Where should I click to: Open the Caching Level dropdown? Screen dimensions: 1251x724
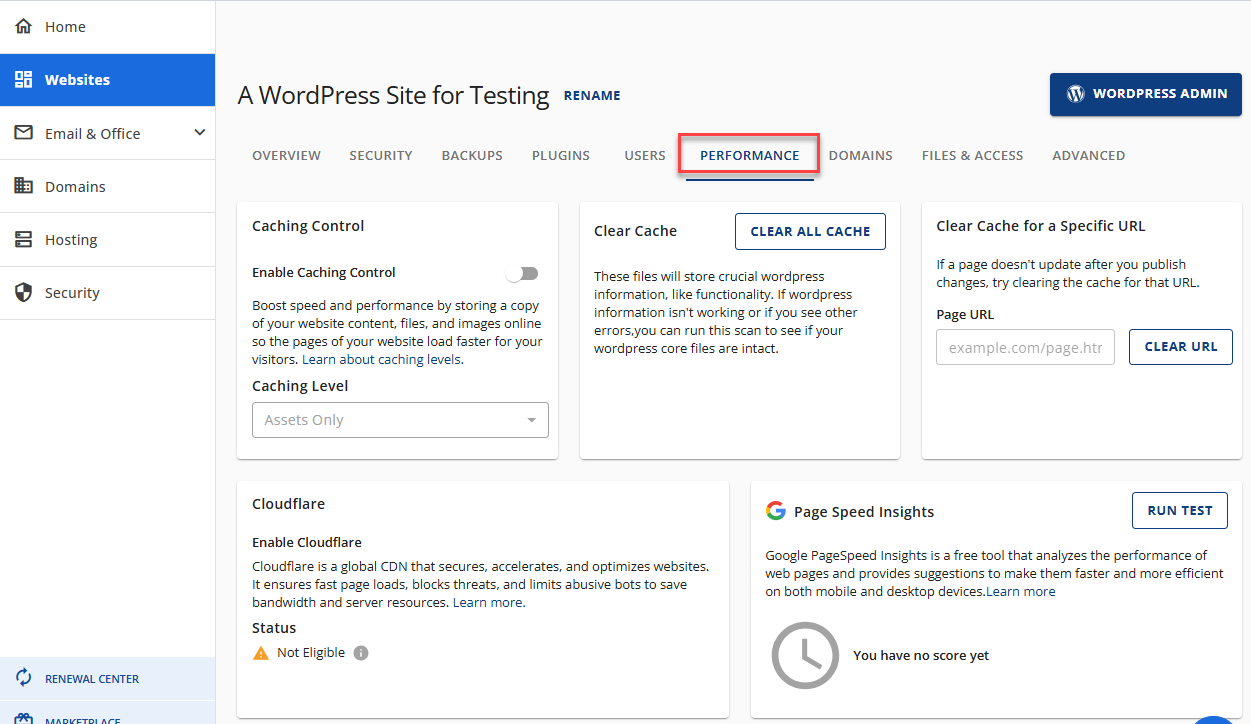pyautogui.click(x=400, y=420)
